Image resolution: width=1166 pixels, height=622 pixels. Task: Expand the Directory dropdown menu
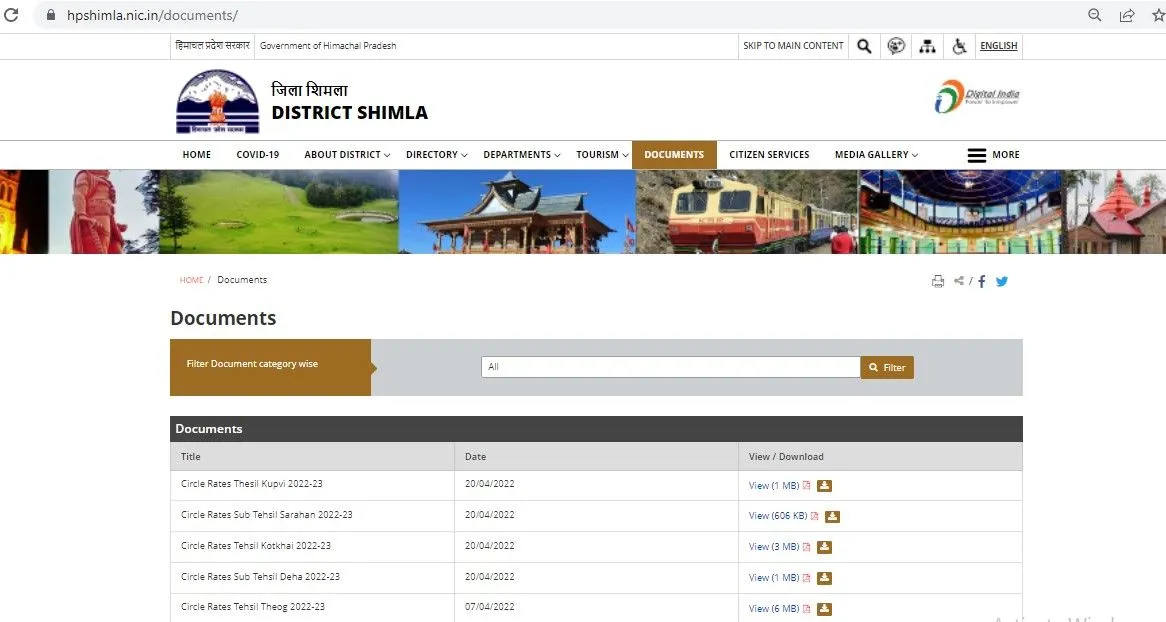pyautogui.click(x=437, y=155)
